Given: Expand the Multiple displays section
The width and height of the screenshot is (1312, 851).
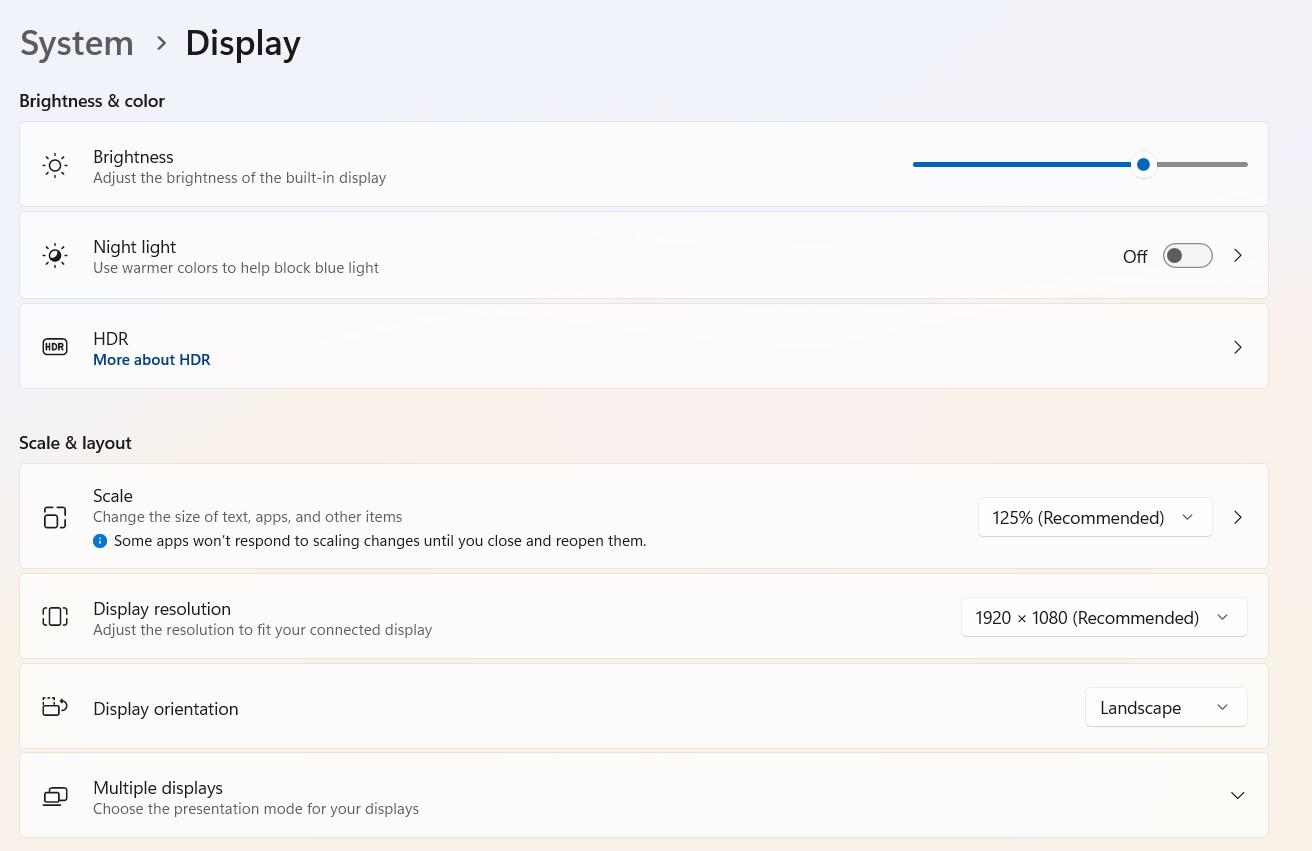Looking at the screenshot, I should pos(1237,796).
